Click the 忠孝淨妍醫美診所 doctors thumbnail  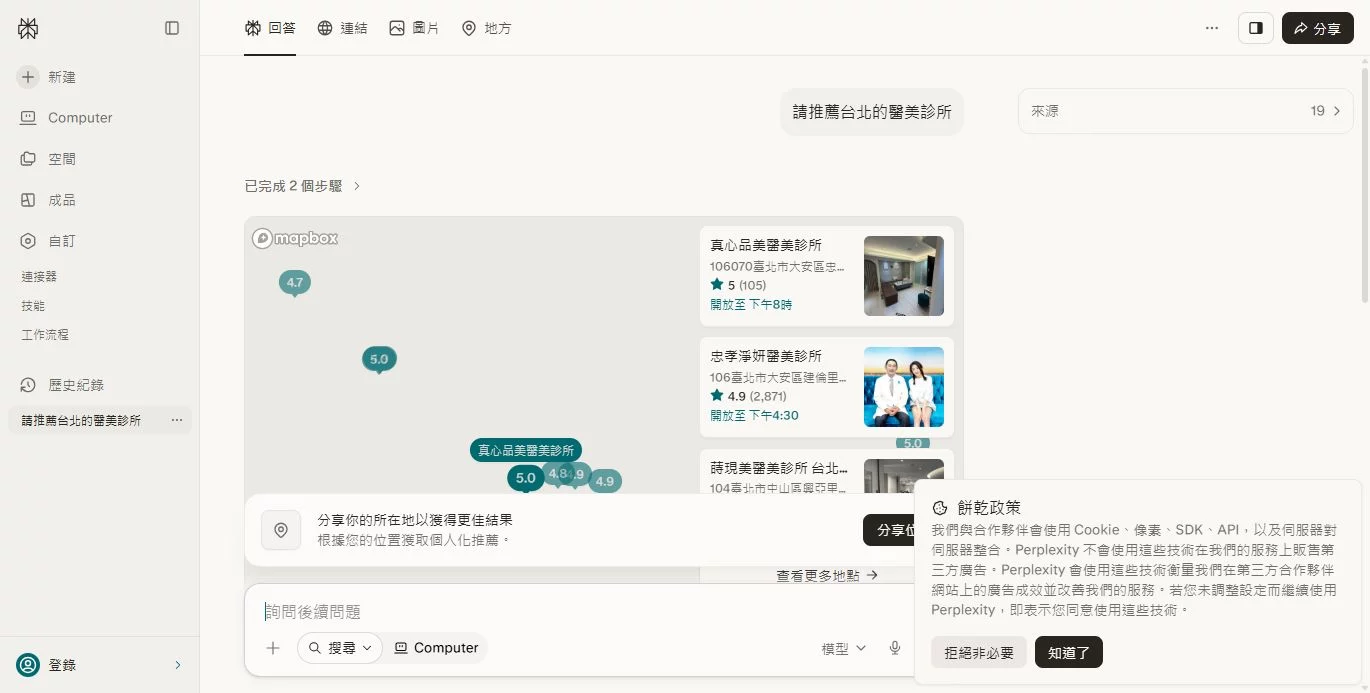tap(904, 387)
